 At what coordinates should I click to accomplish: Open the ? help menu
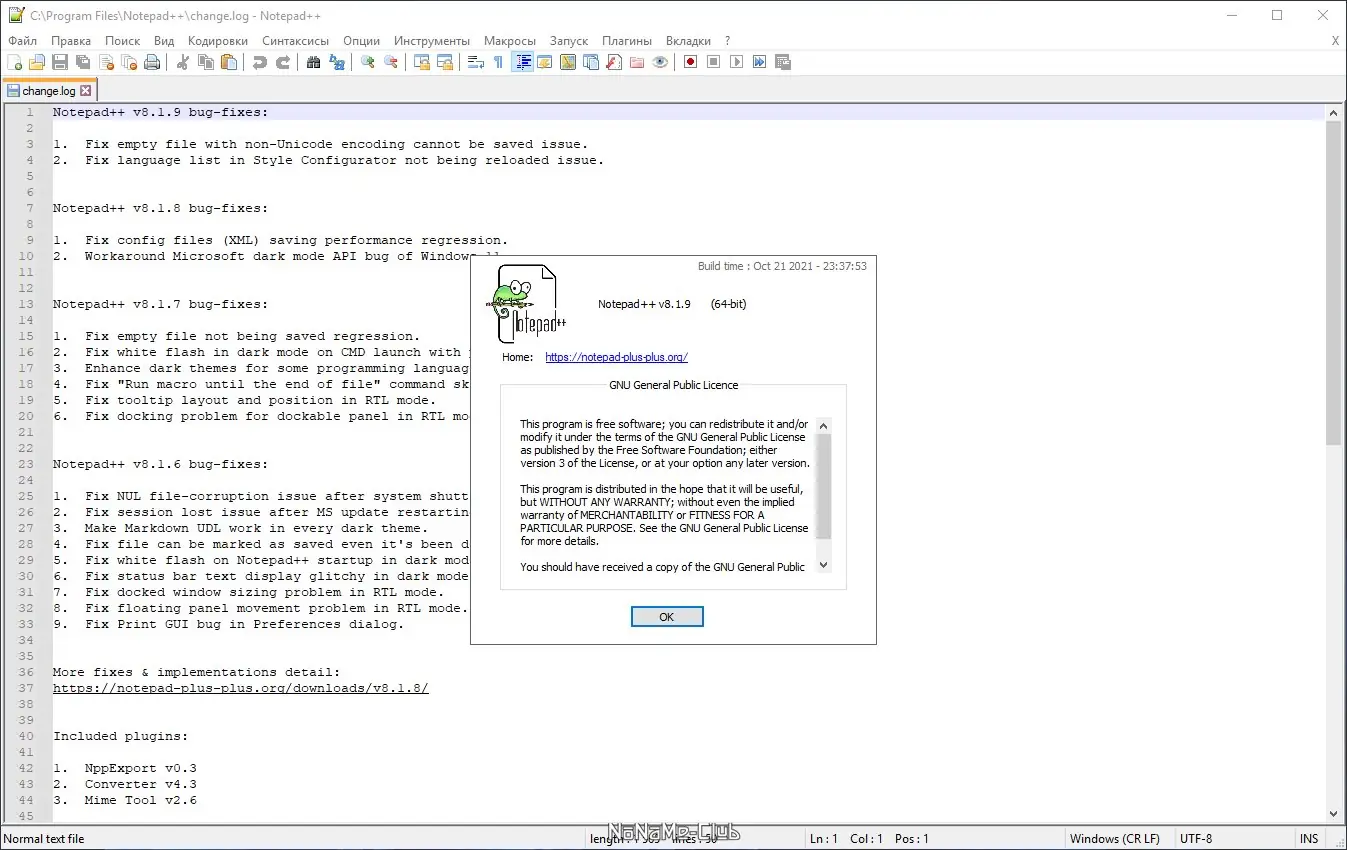(728, 41)
